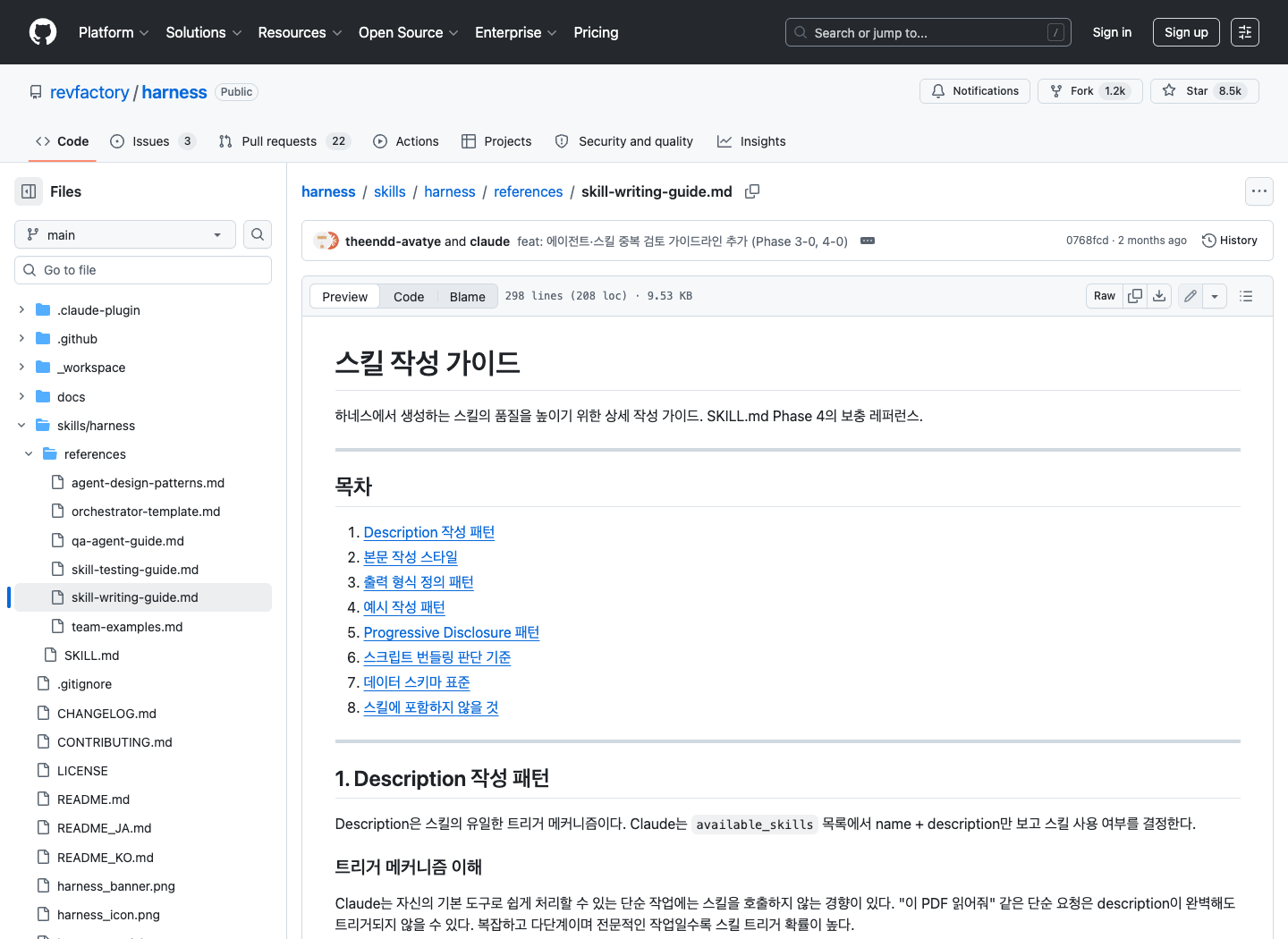
Task: Copy the file path
Action: (x=752, y=191)
